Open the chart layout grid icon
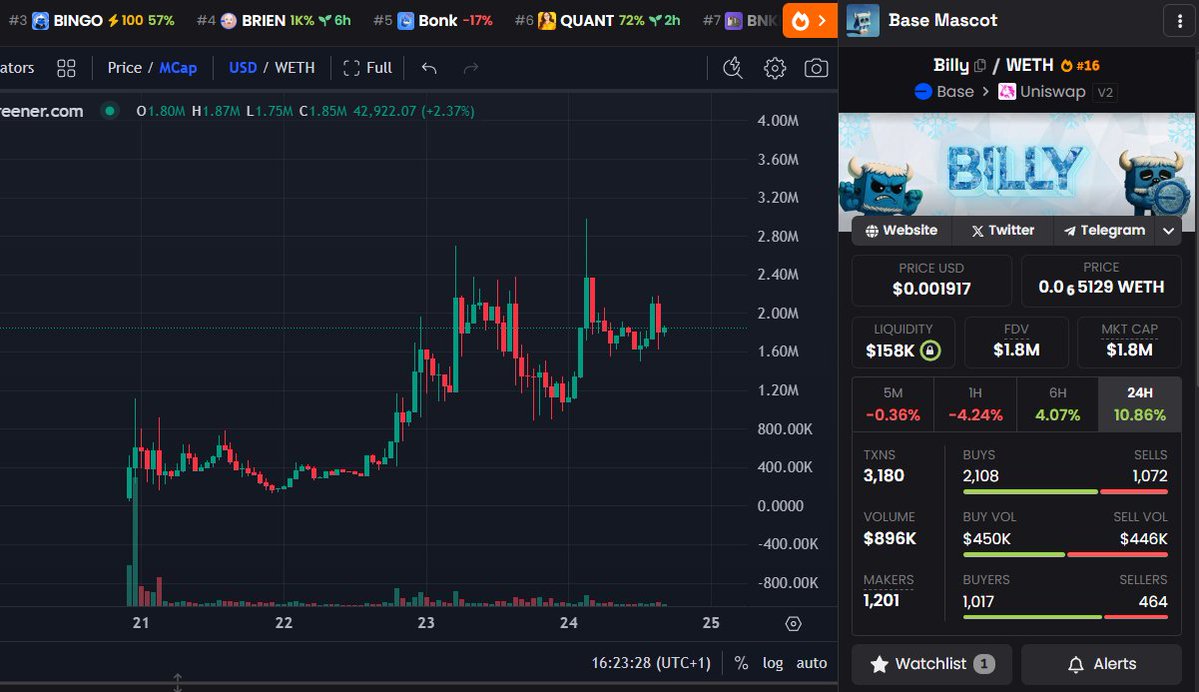The width and height of the screenshot is (1199, 692). (x=67, y=68)
